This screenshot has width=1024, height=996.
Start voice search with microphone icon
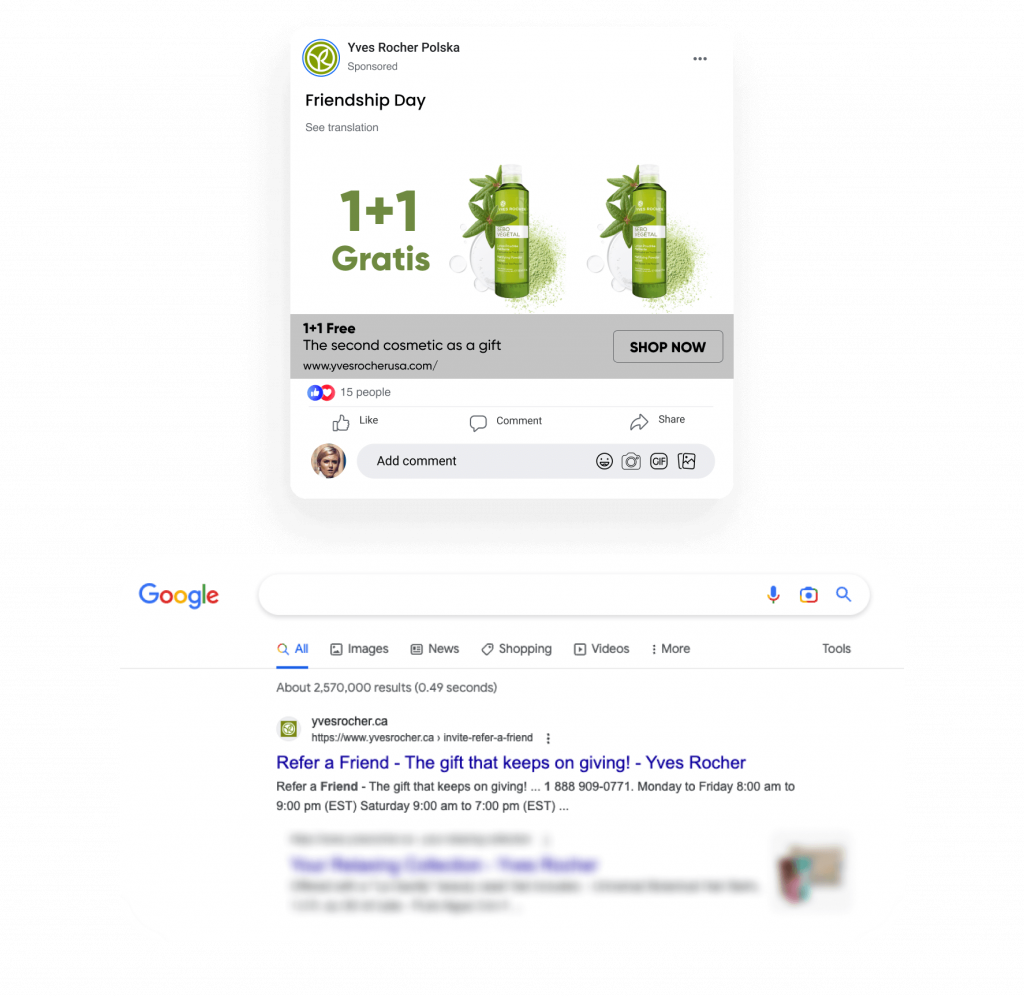773,594
